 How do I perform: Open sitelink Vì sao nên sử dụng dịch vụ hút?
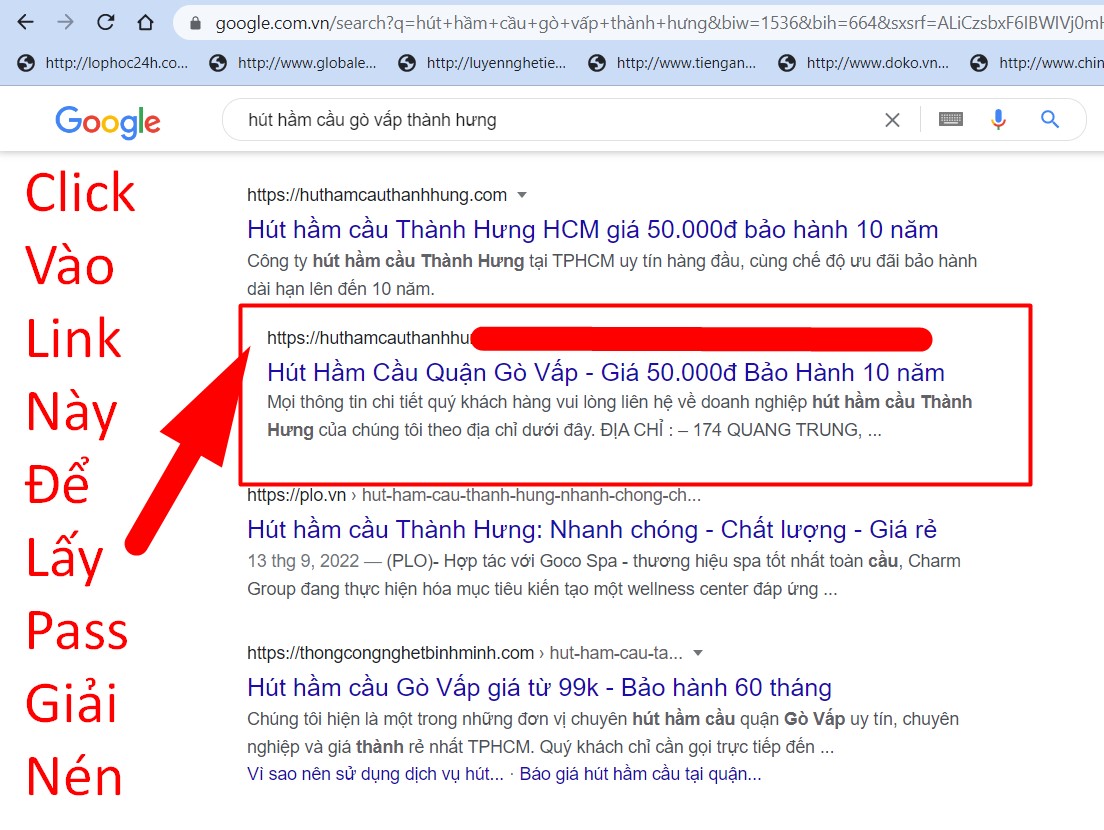pos(375,774)
